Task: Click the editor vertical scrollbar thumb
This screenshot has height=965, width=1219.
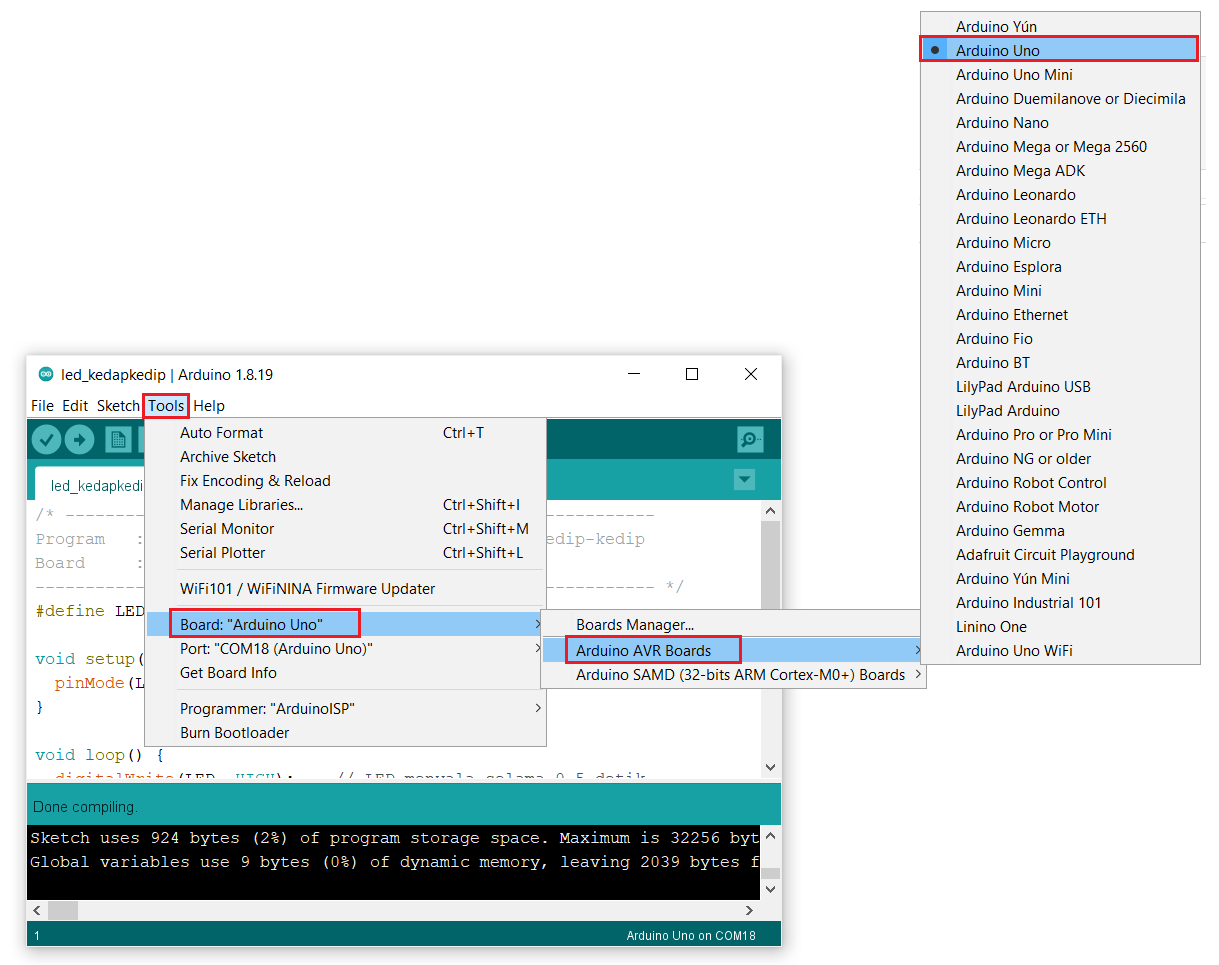Action: pyautogui.click(x=770, y=565)
